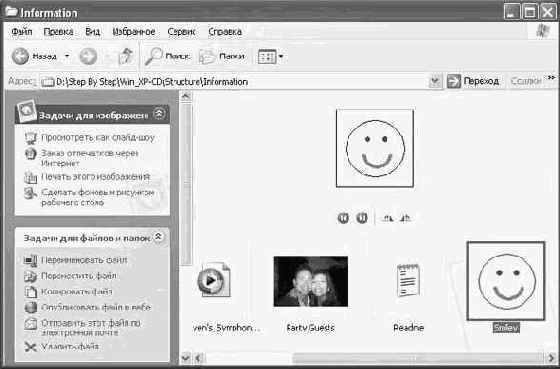Click the e-mail file envelope icon
The width and height of the screenshot is (560, 369).
click(31, 324)
